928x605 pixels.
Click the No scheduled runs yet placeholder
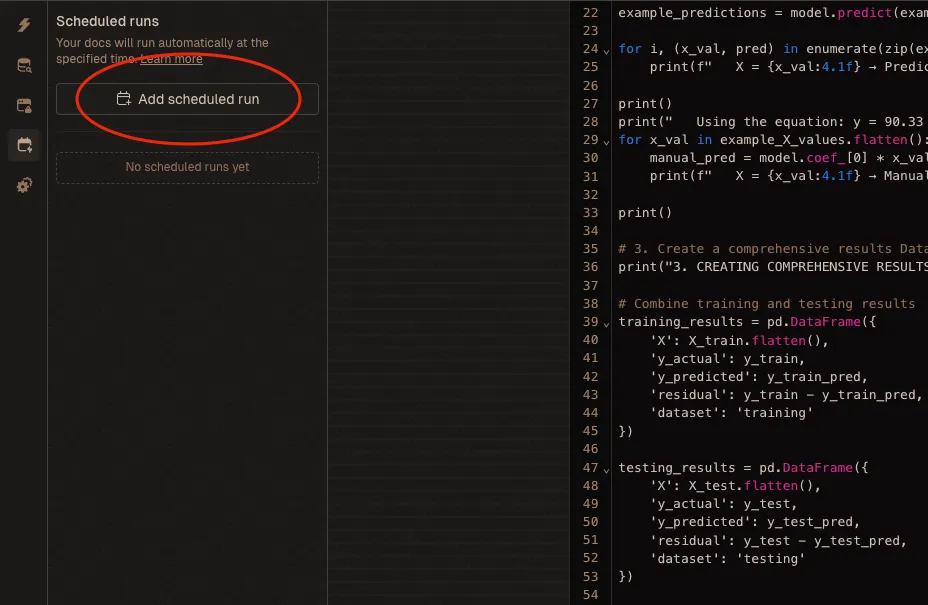click(x=187, y=167)
